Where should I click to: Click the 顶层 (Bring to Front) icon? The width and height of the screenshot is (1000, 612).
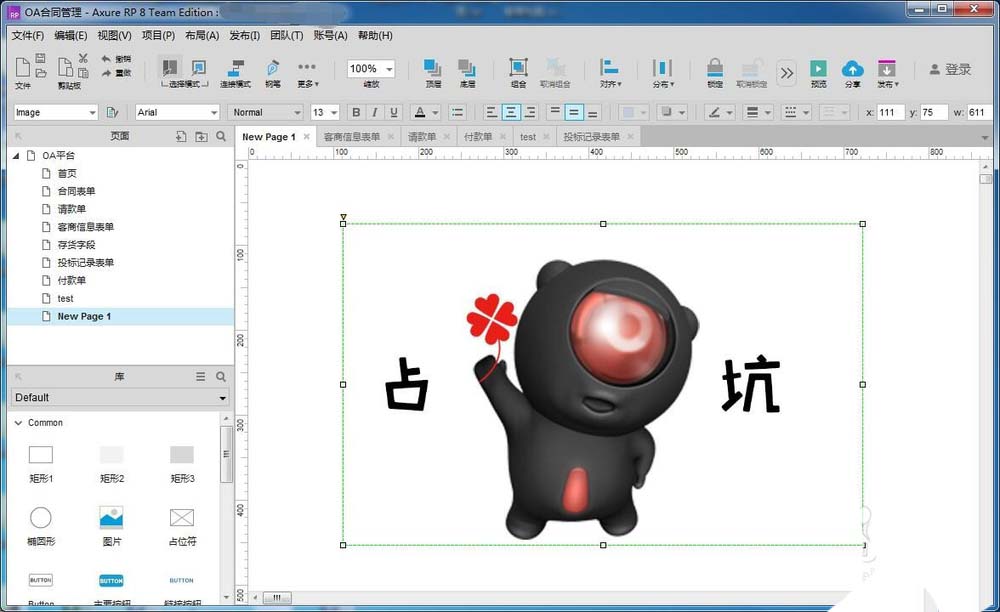click(x=430, y=70)
